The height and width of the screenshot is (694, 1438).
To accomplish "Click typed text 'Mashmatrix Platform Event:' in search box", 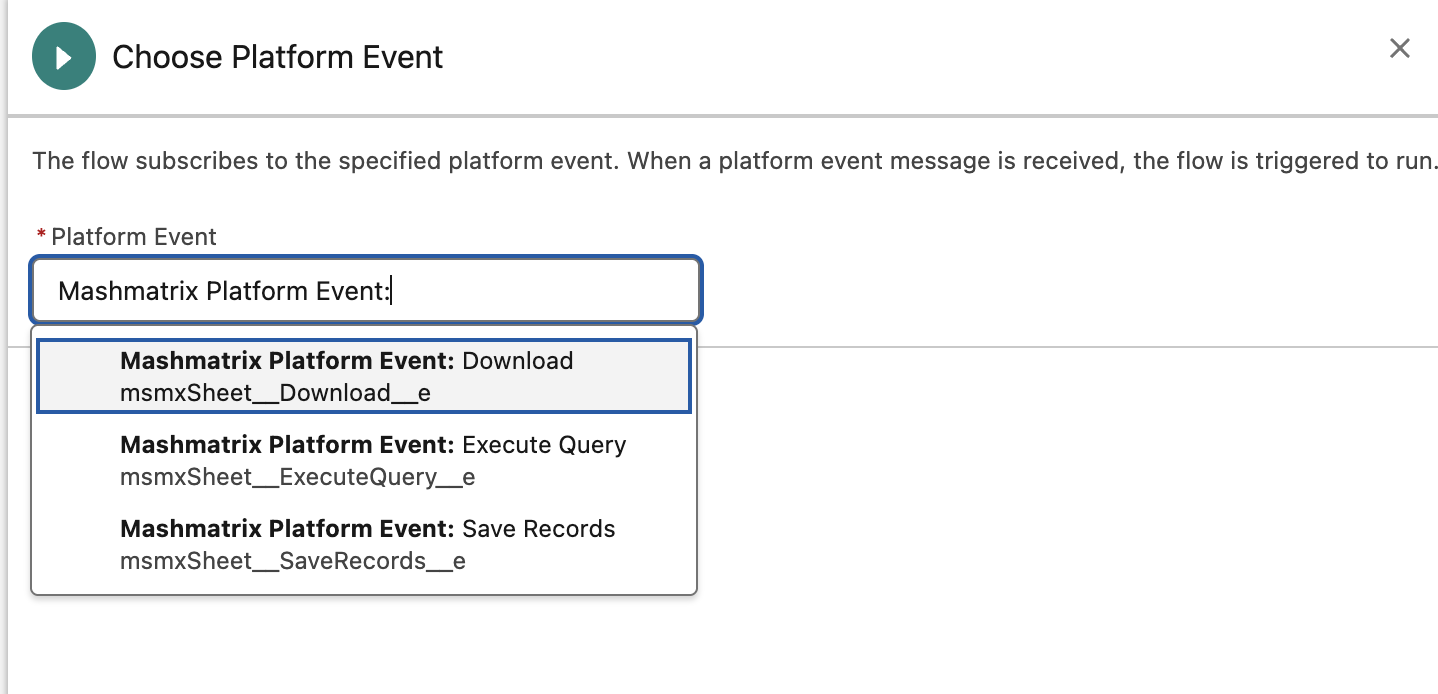I will click(x=224, y=291).
